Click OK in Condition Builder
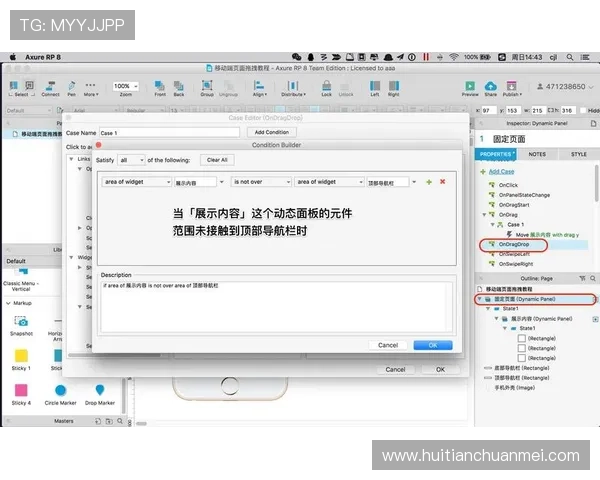 (433, 345)
